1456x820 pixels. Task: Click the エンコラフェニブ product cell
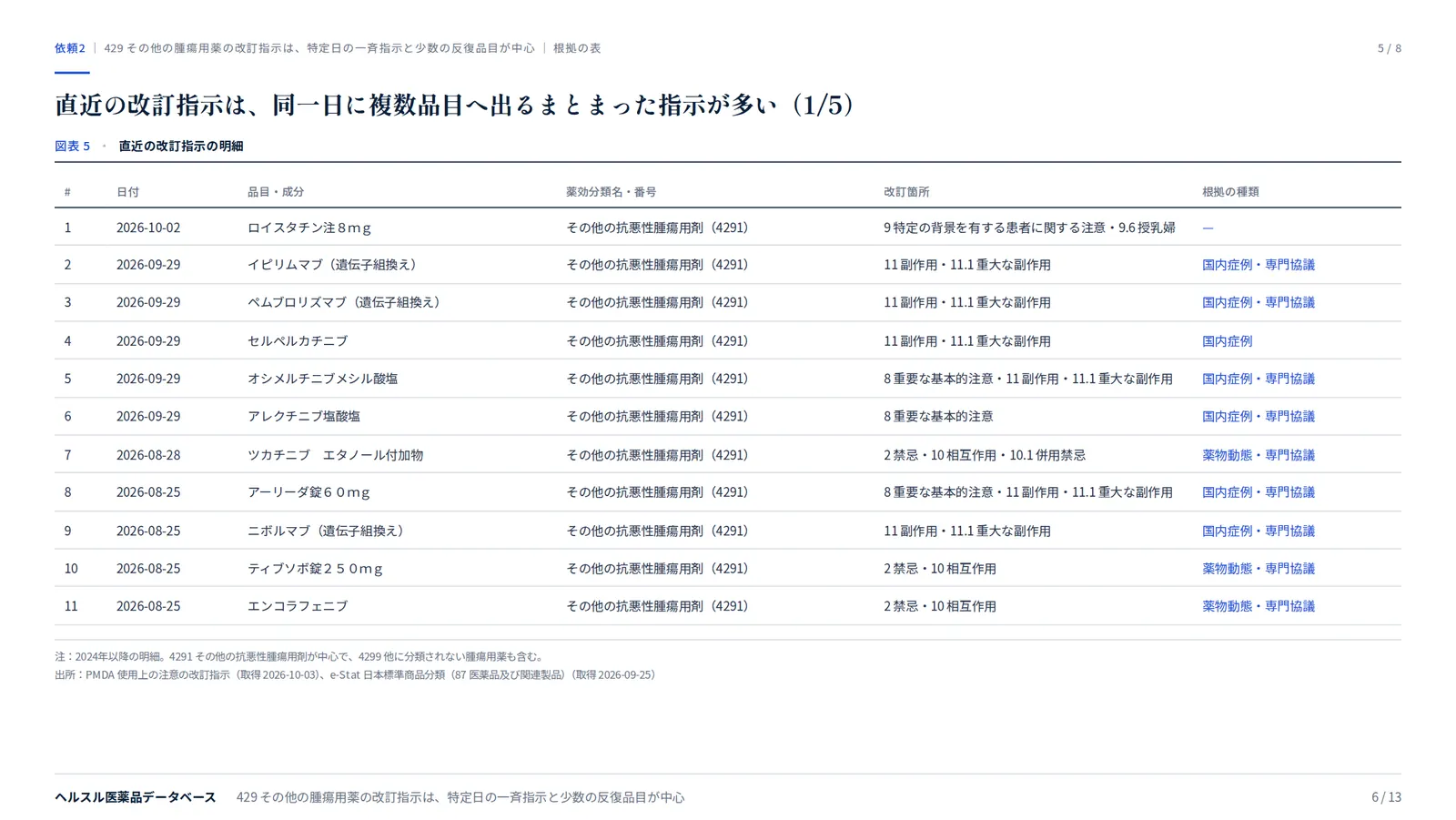(x=298, y=606)
